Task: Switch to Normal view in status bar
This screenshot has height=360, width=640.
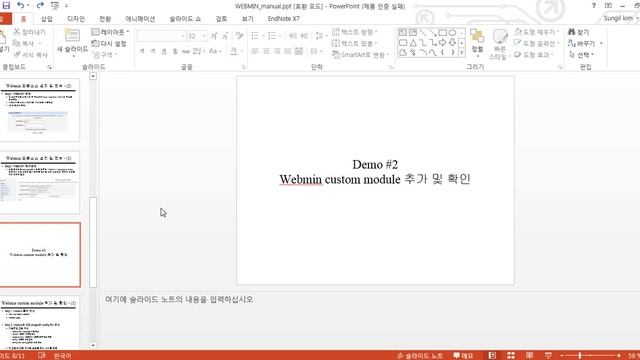Action: pyautogui.click(x=492, y=356)
